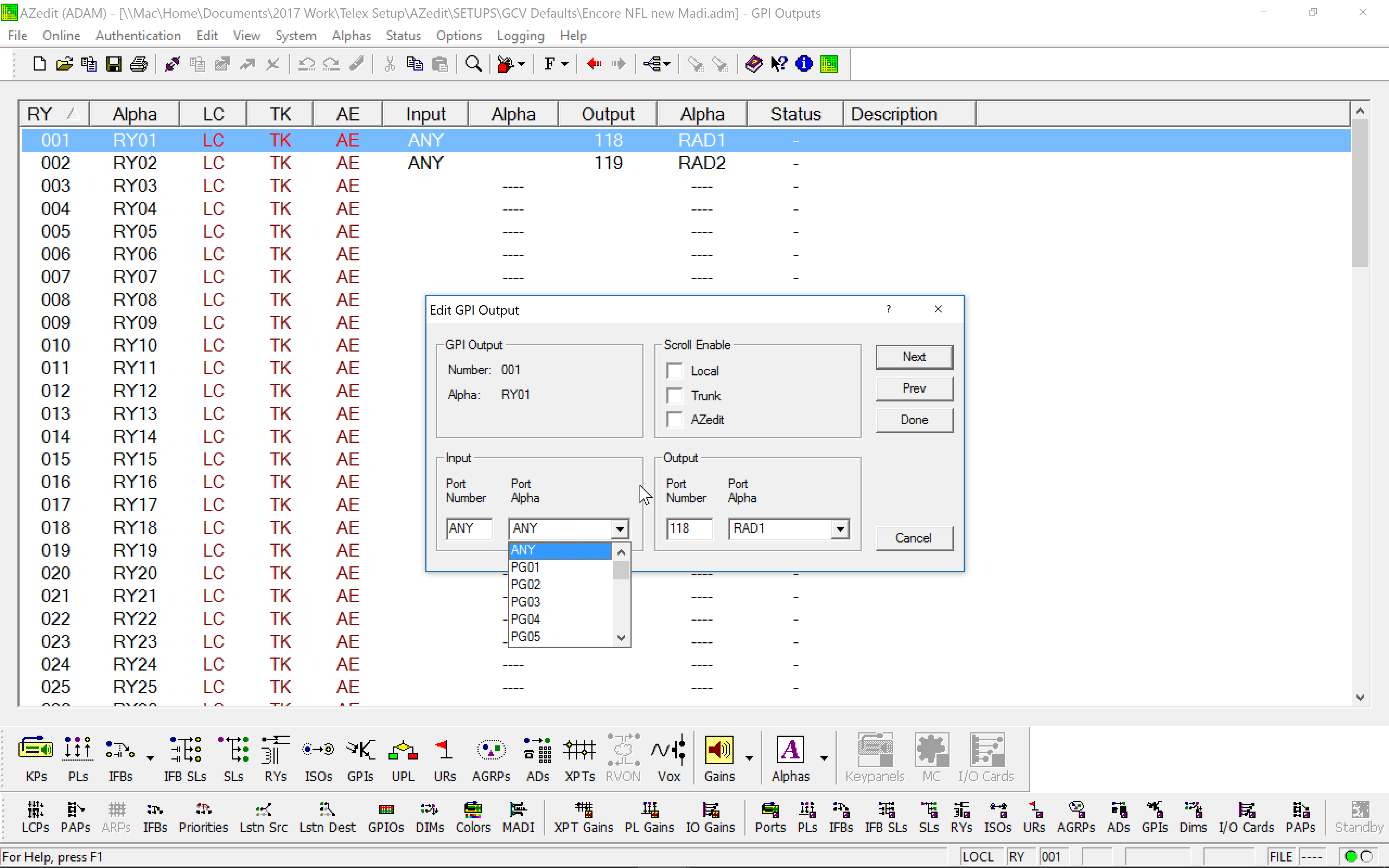This screenshot has height=868, width=1389.
Task: Click the Done button
Action: tap(914, 420)
